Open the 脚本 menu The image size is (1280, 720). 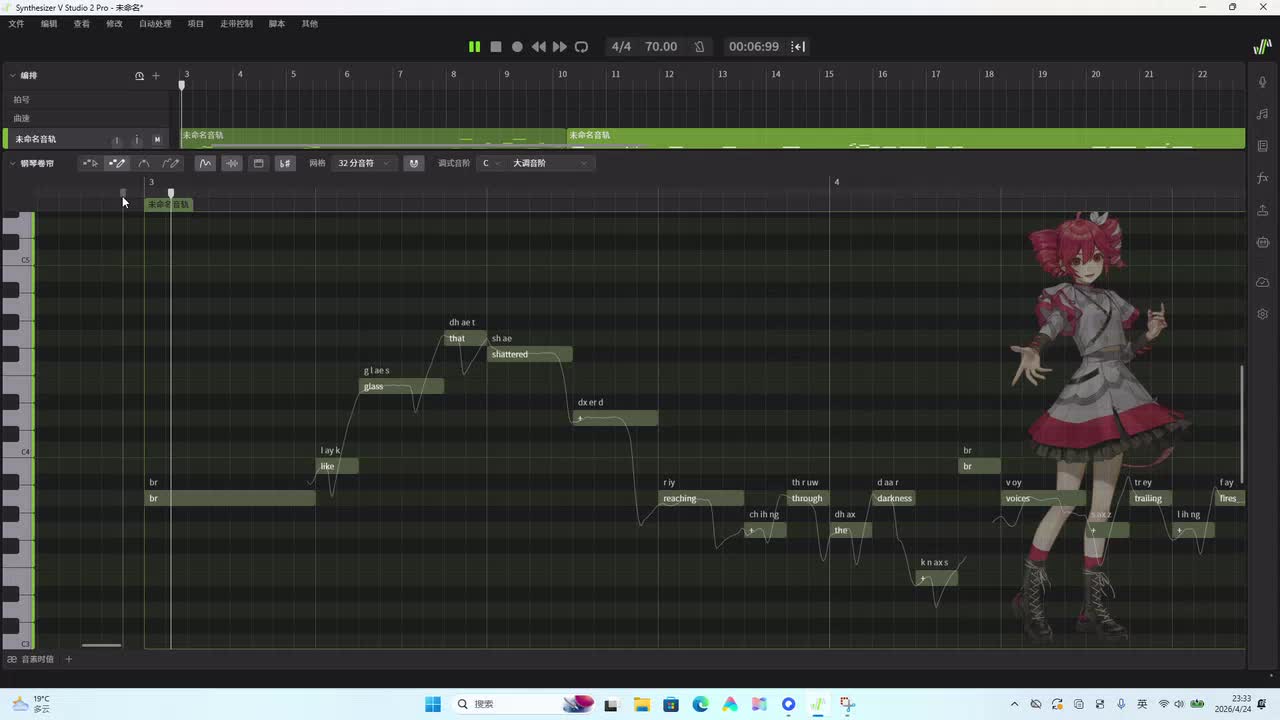pos(277,24)
